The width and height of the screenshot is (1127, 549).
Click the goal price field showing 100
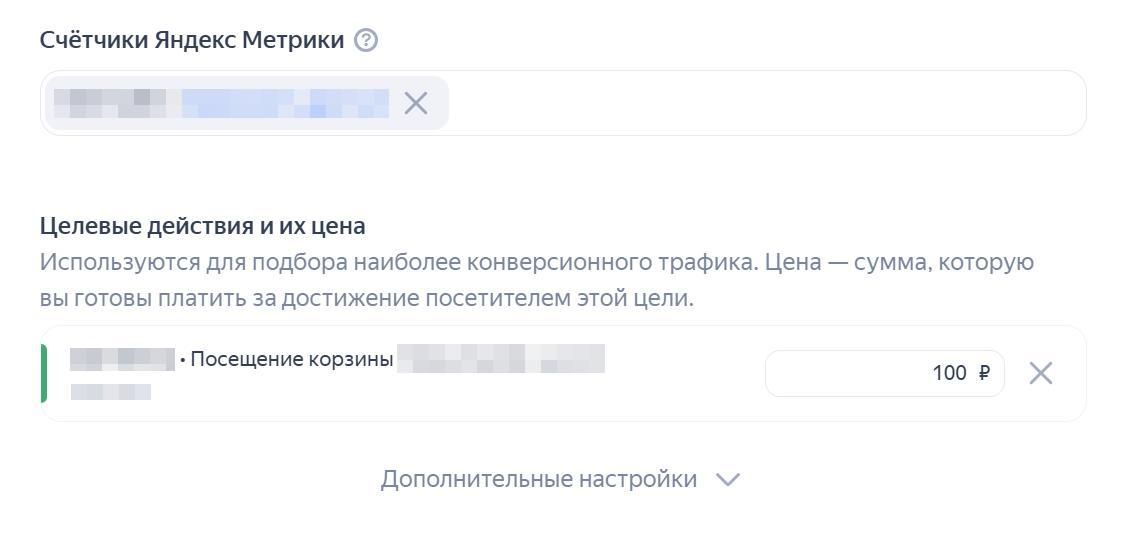[x=868, y=373]
